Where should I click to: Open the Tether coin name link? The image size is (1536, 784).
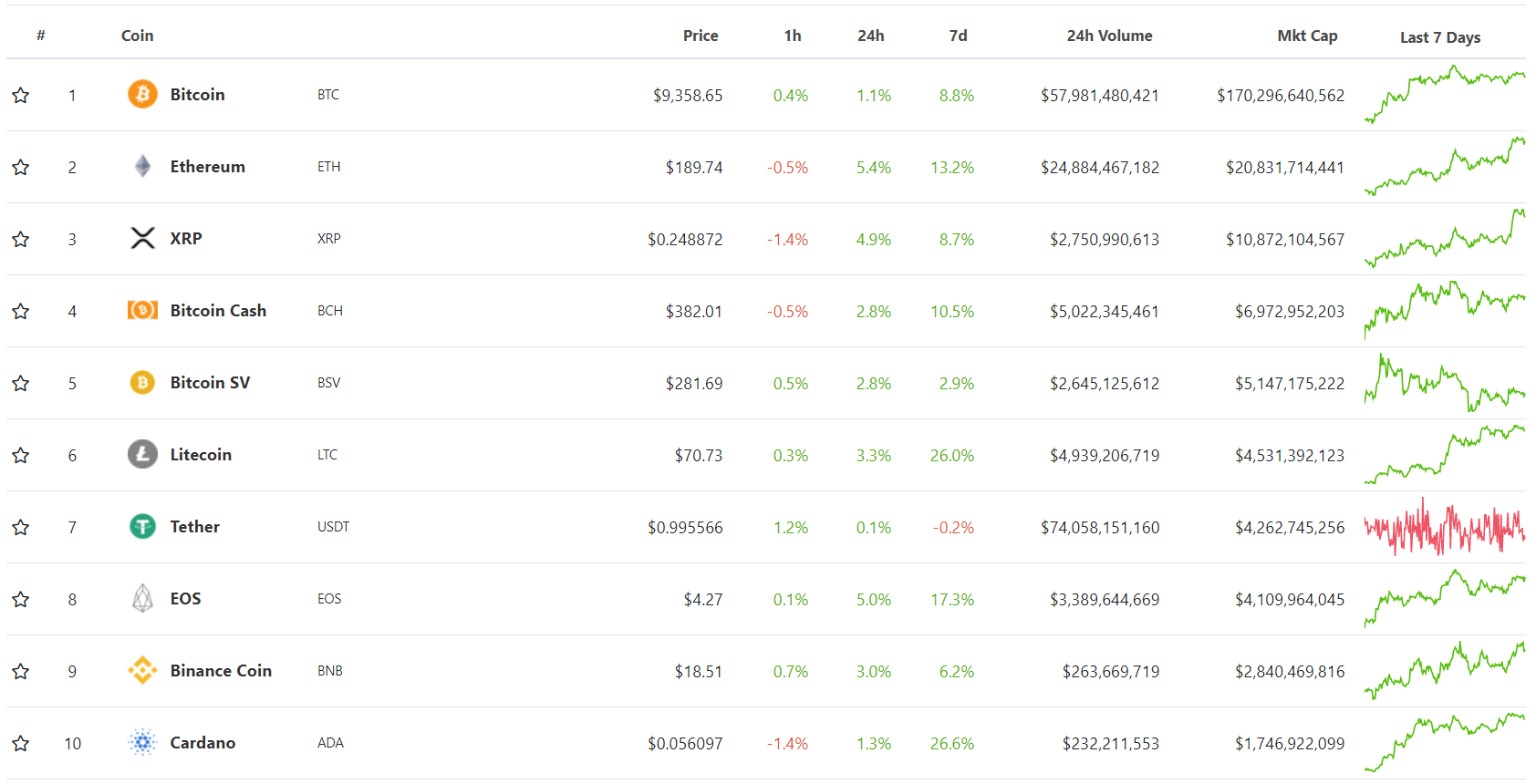point(194,526)
